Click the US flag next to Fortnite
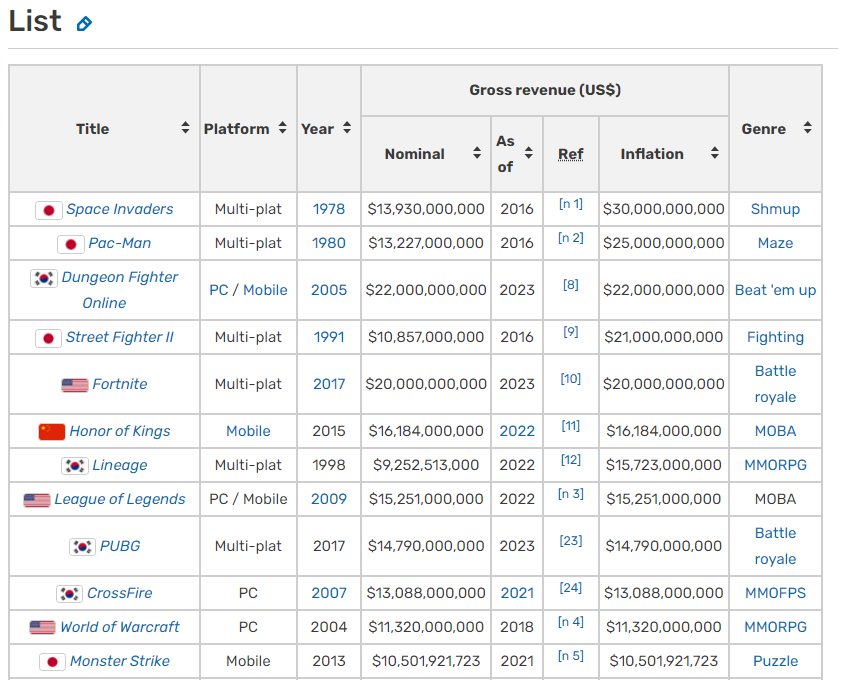This screenshot has width=842, height=680. coord(75,385)
